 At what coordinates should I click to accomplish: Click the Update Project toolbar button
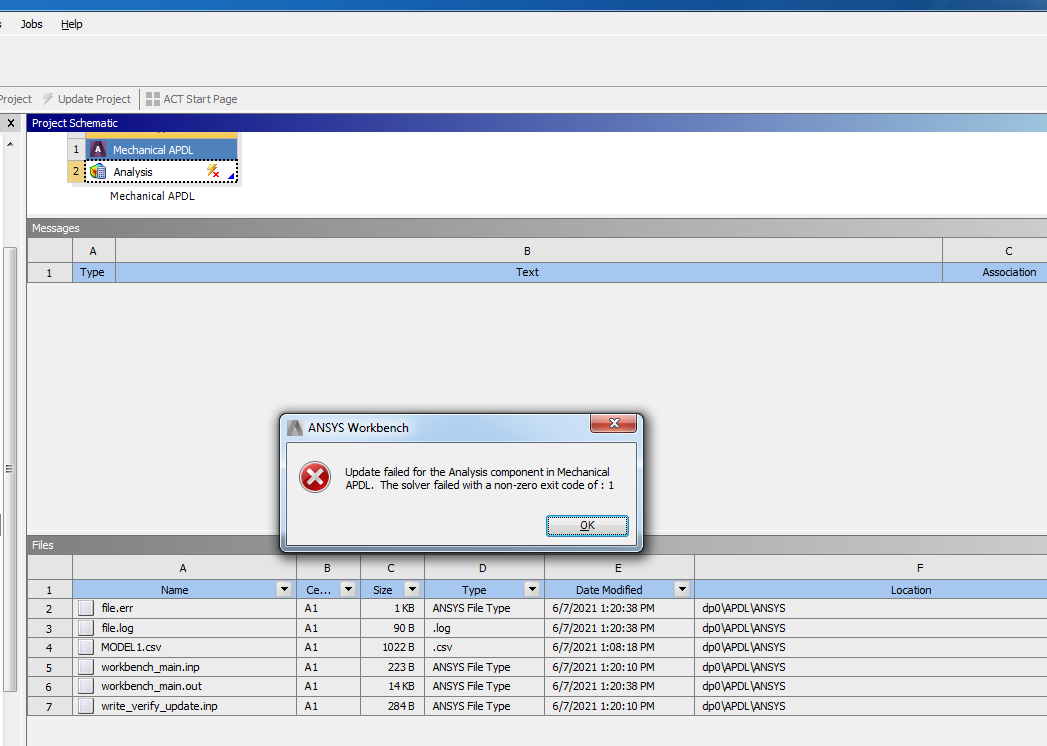point(87,99)
